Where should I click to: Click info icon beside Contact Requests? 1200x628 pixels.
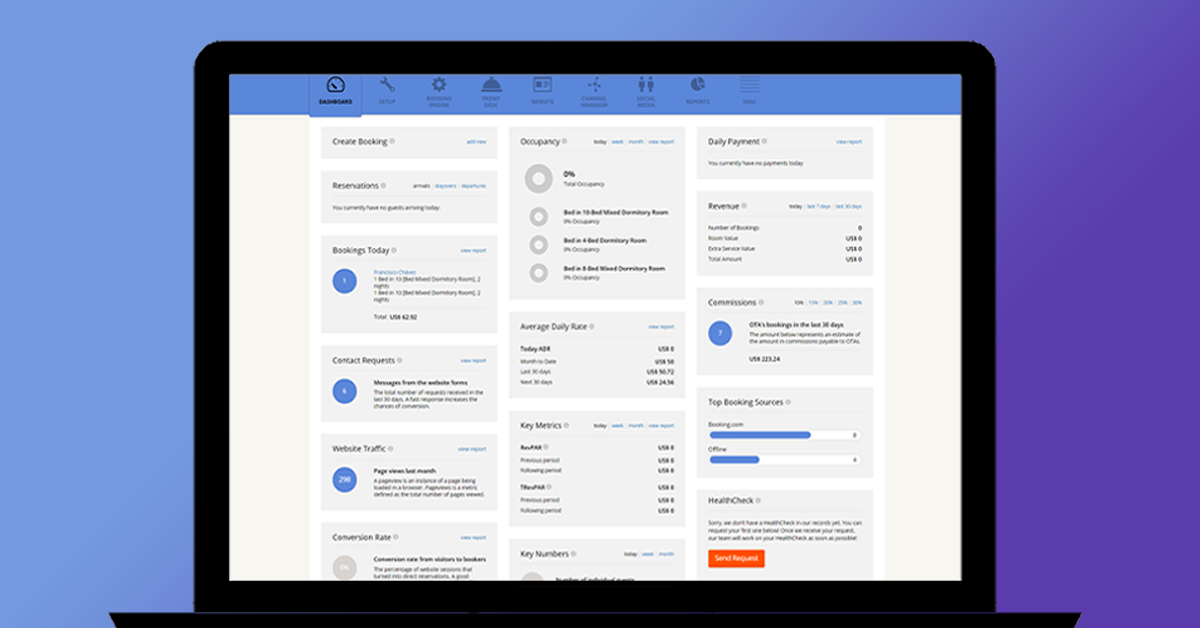coord(399,360)
